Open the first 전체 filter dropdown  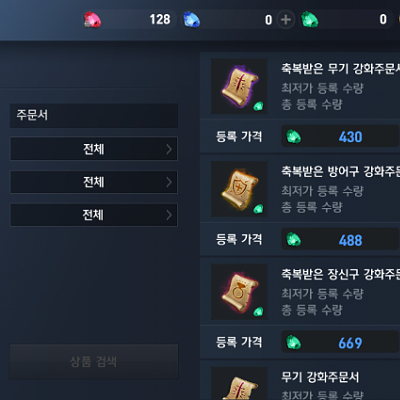(x=94, y=149)
